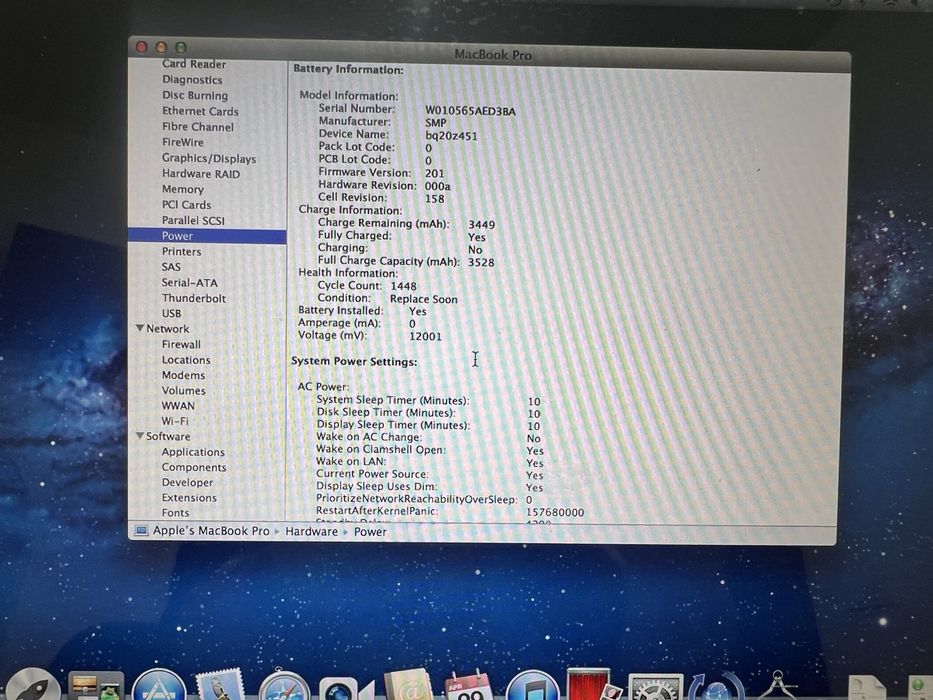Select Parallel SCSI in the sidebar
Screen dimensions: 933x700
(193, 220)
